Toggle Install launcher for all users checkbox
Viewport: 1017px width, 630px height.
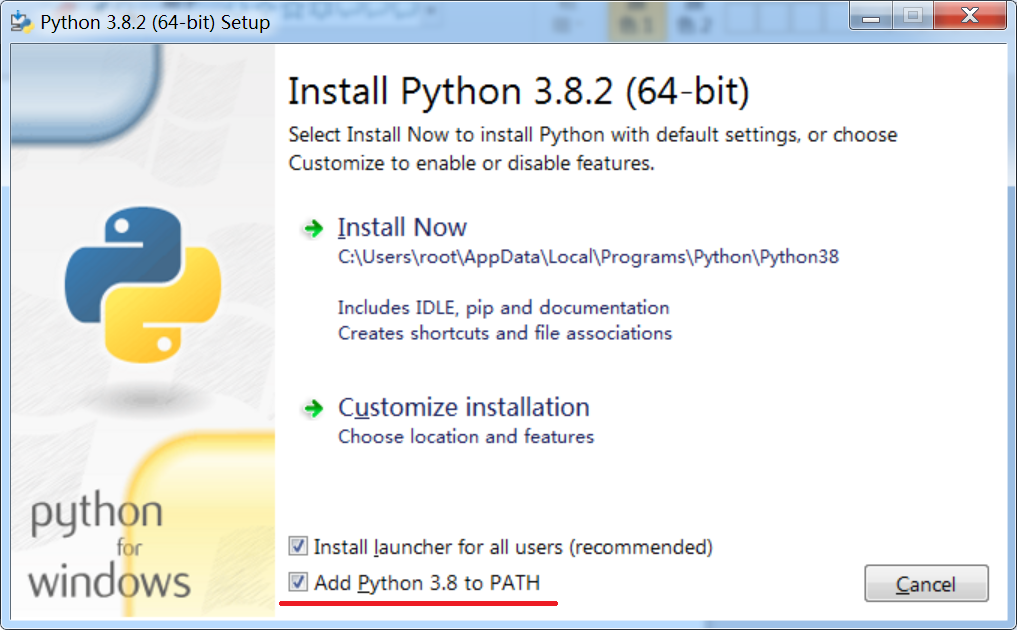pyautogui.click(x=298, y=546)
